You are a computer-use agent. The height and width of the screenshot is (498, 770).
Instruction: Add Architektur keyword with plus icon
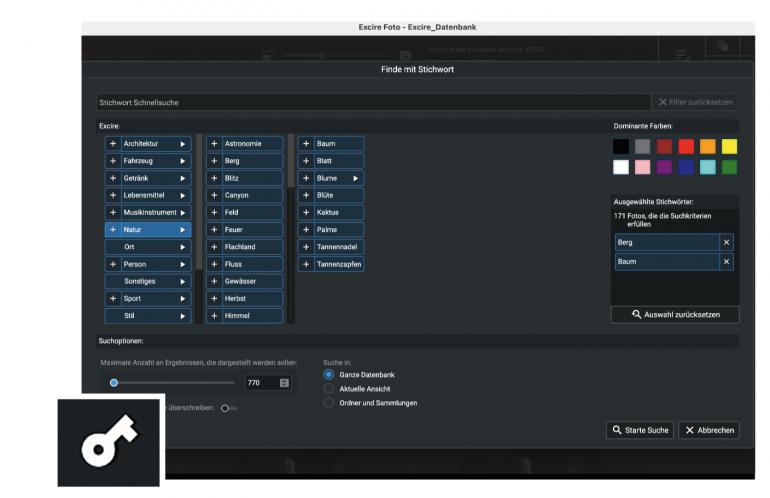113,144
